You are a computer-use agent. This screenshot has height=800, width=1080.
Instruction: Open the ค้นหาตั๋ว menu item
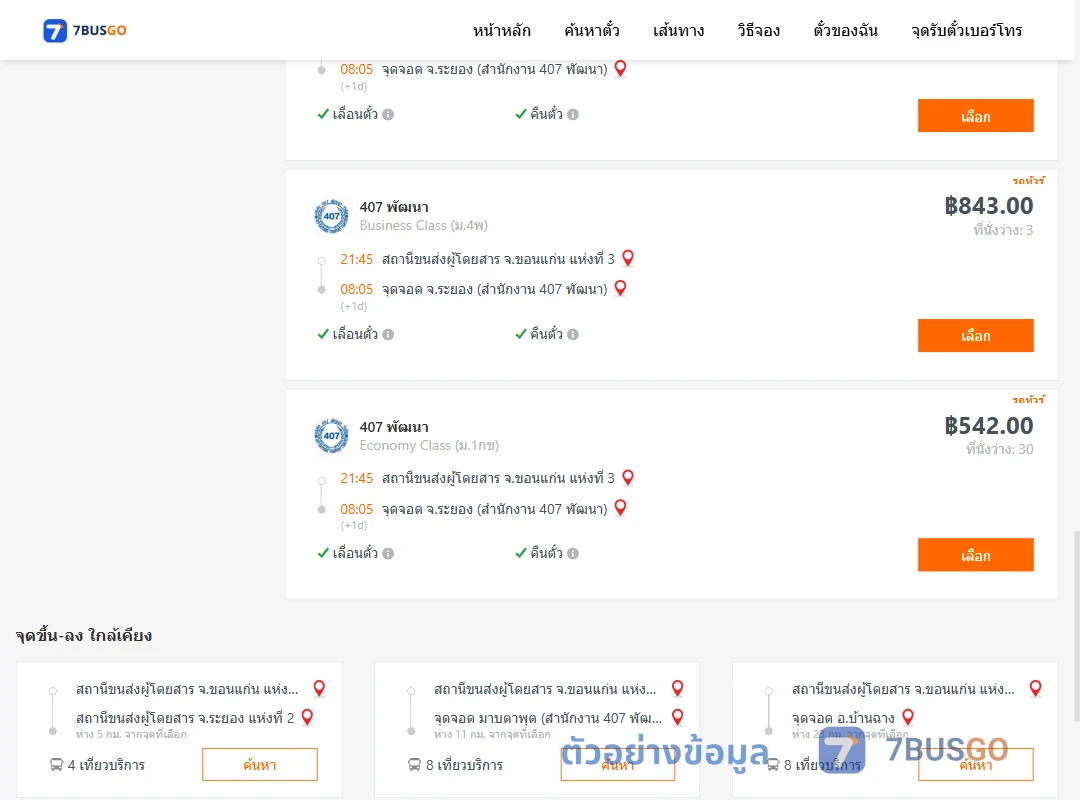592,30
